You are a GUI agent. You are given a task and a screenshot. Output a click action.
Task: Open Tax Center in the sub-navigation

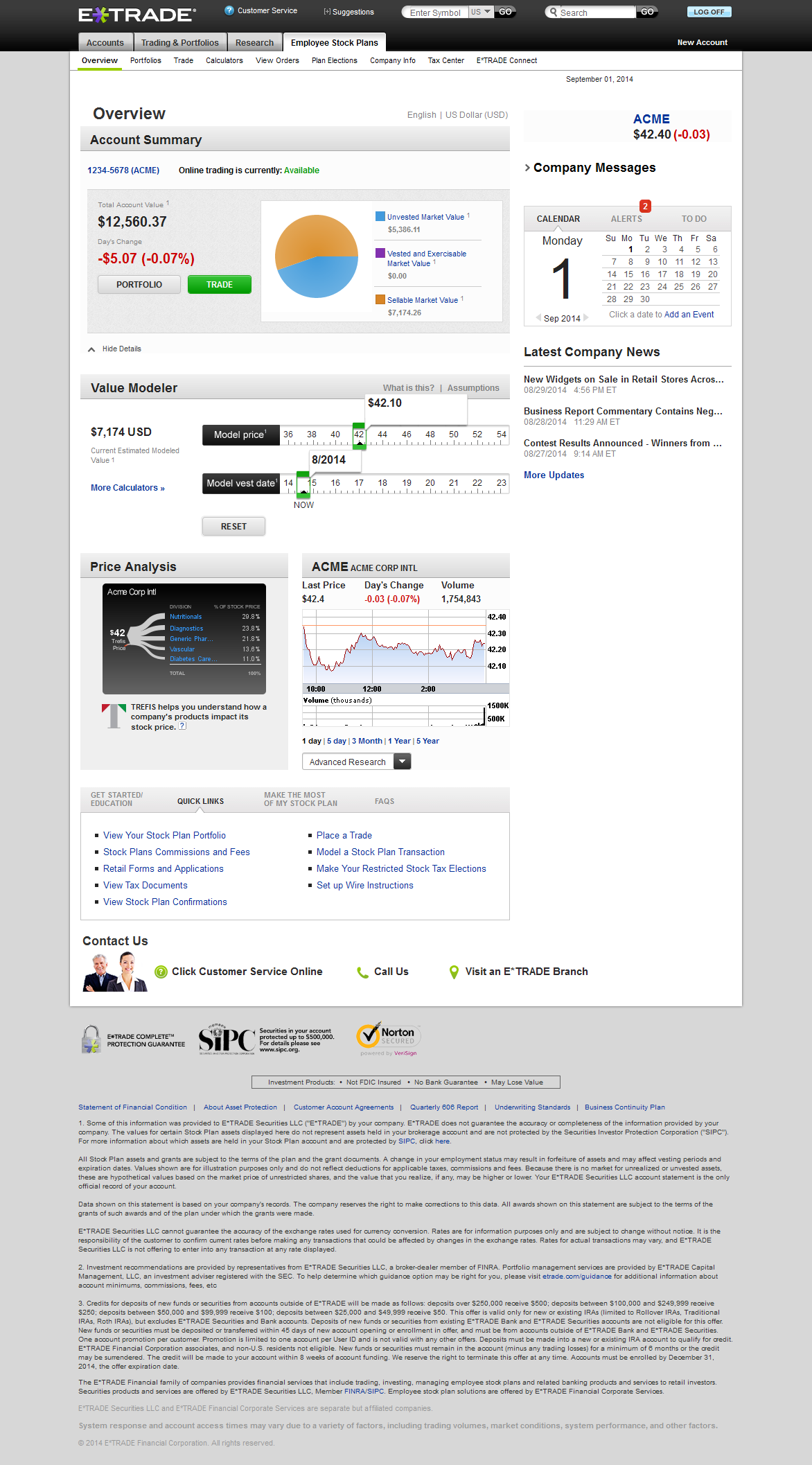[x=446, y=60]
